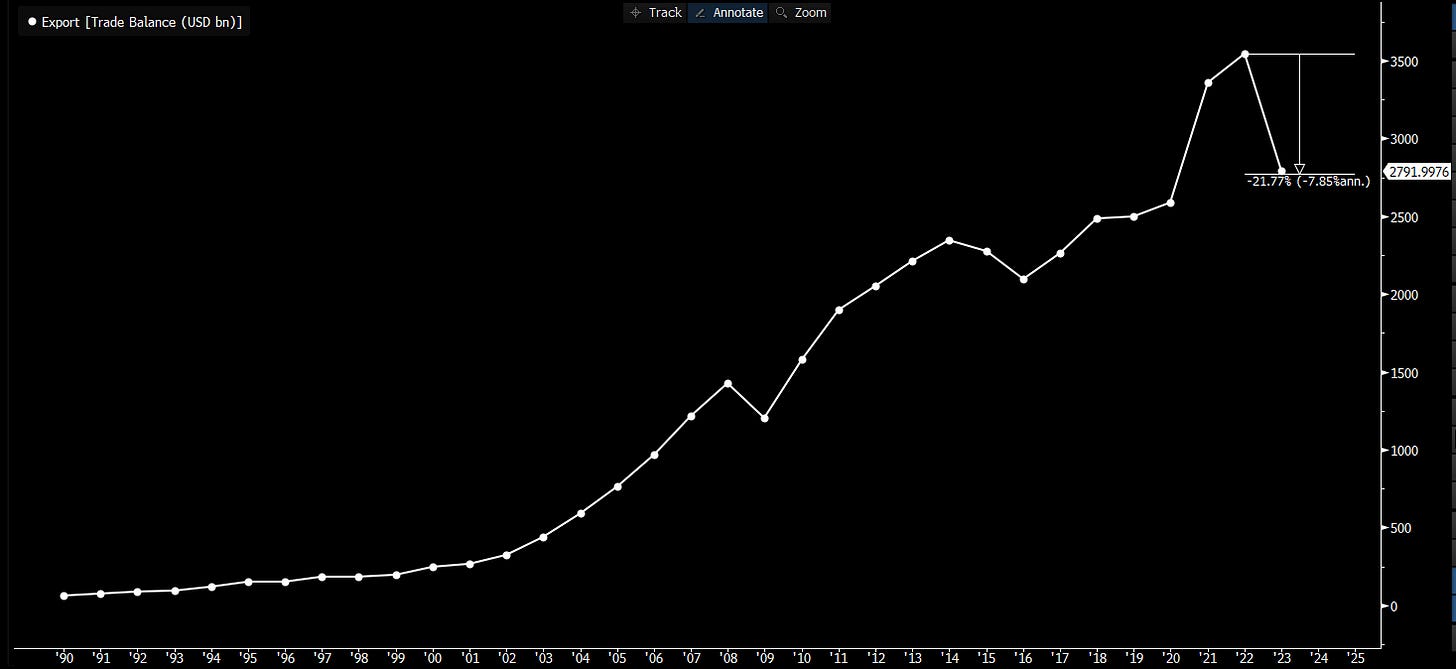Enable the Zoom tool
Viewport: 1456px width, 669px height.
pos(801,12)
